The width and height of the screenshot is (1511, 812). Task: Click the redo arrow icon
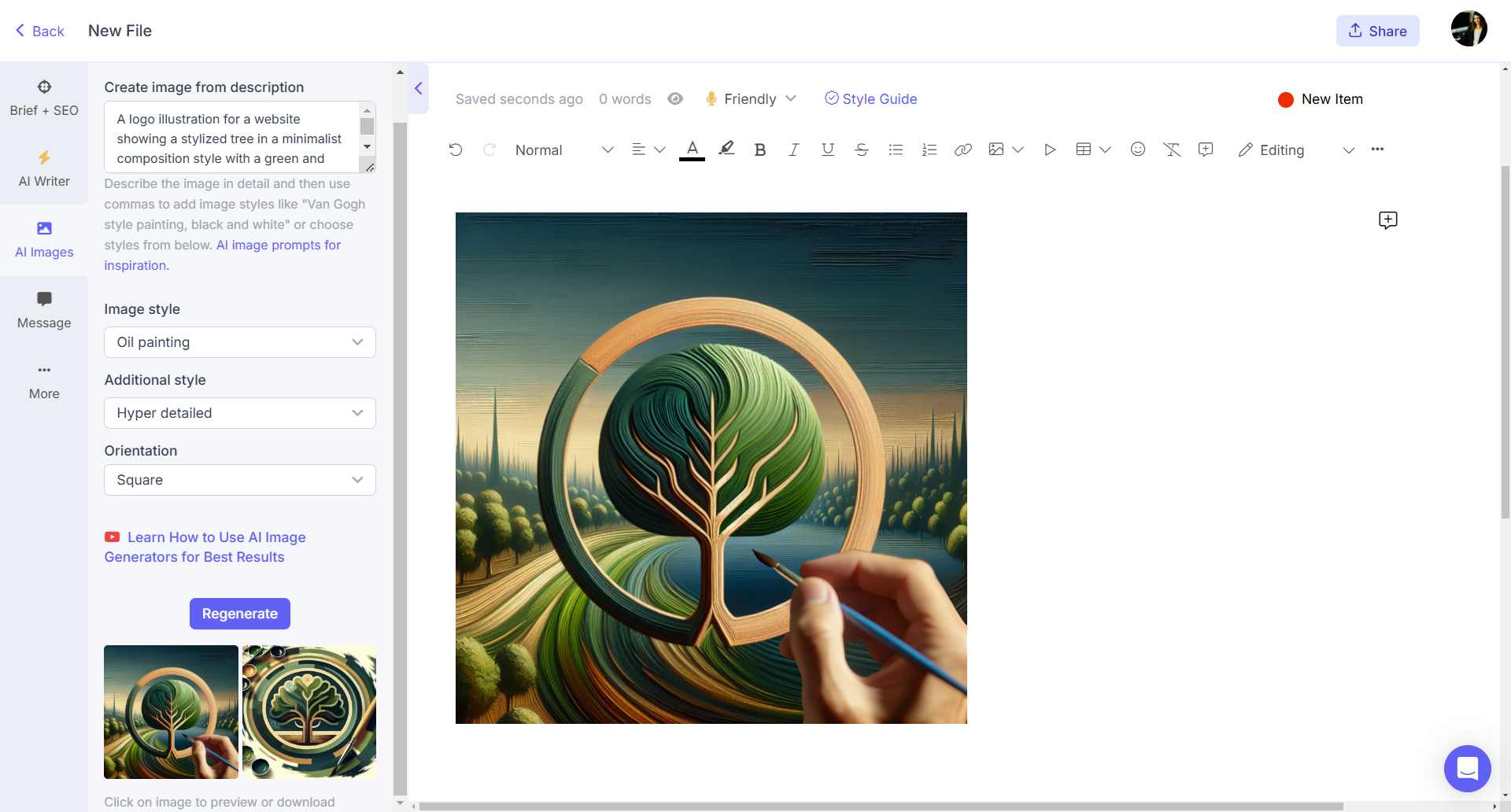pyautogui.click(x=489, y=149)
